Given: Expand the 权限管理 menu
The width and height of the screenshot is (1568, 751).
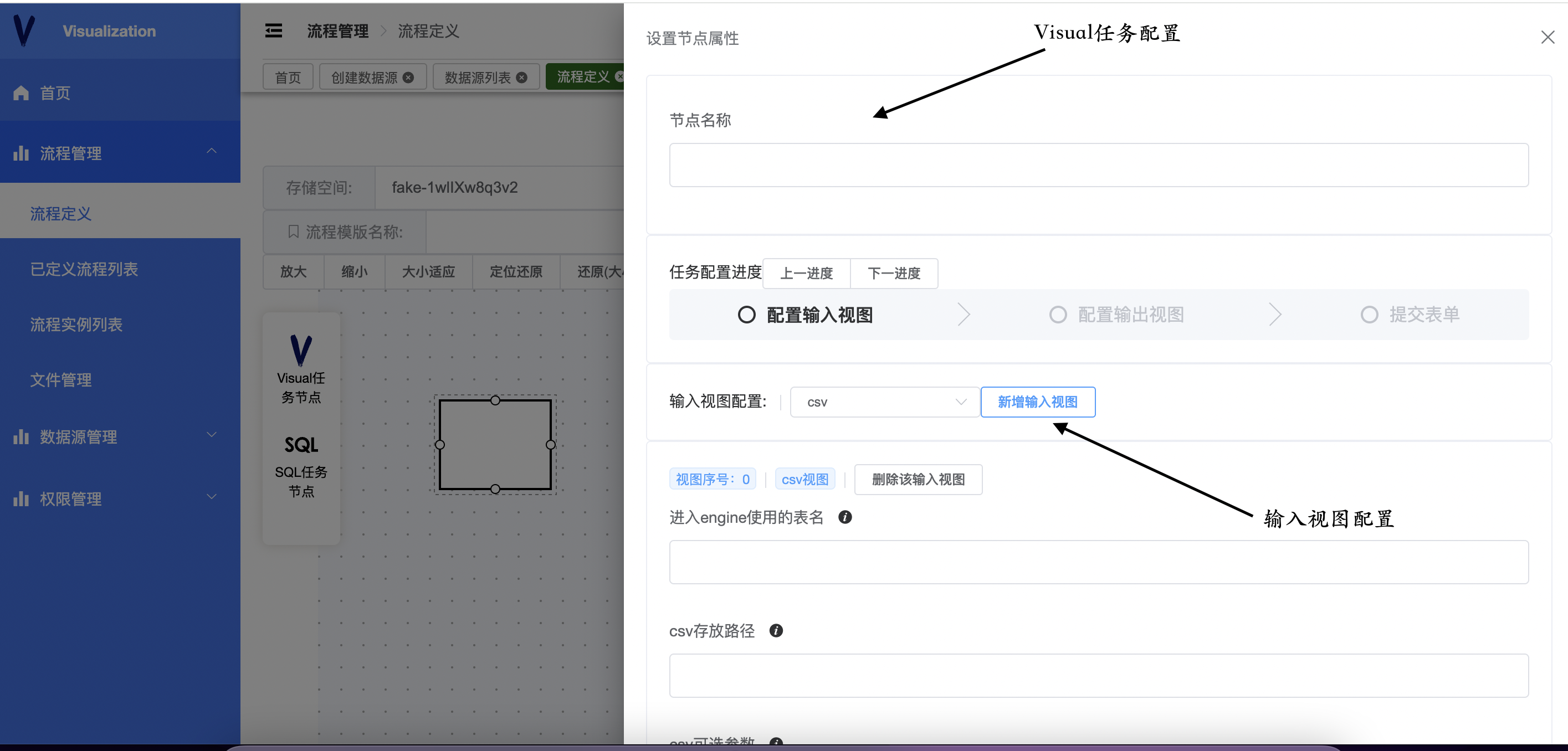Looking at the screenshot, I should click(211, 497).
